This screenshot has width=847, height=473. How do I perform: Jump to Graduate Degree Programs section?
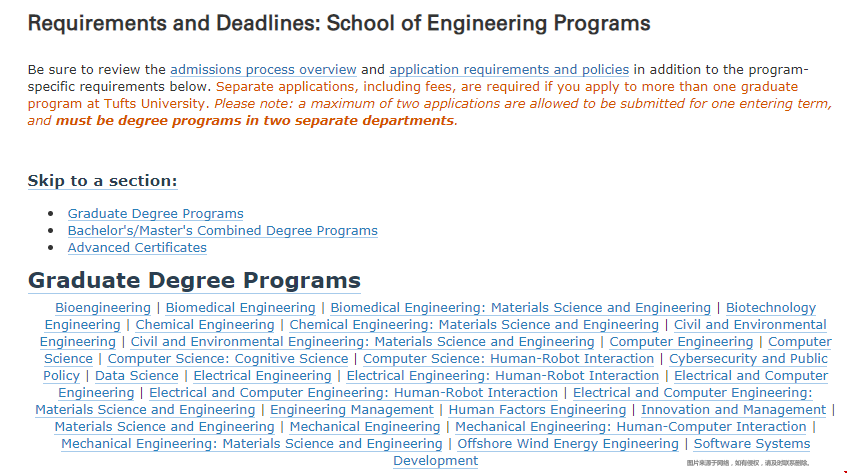coord(156,214)
